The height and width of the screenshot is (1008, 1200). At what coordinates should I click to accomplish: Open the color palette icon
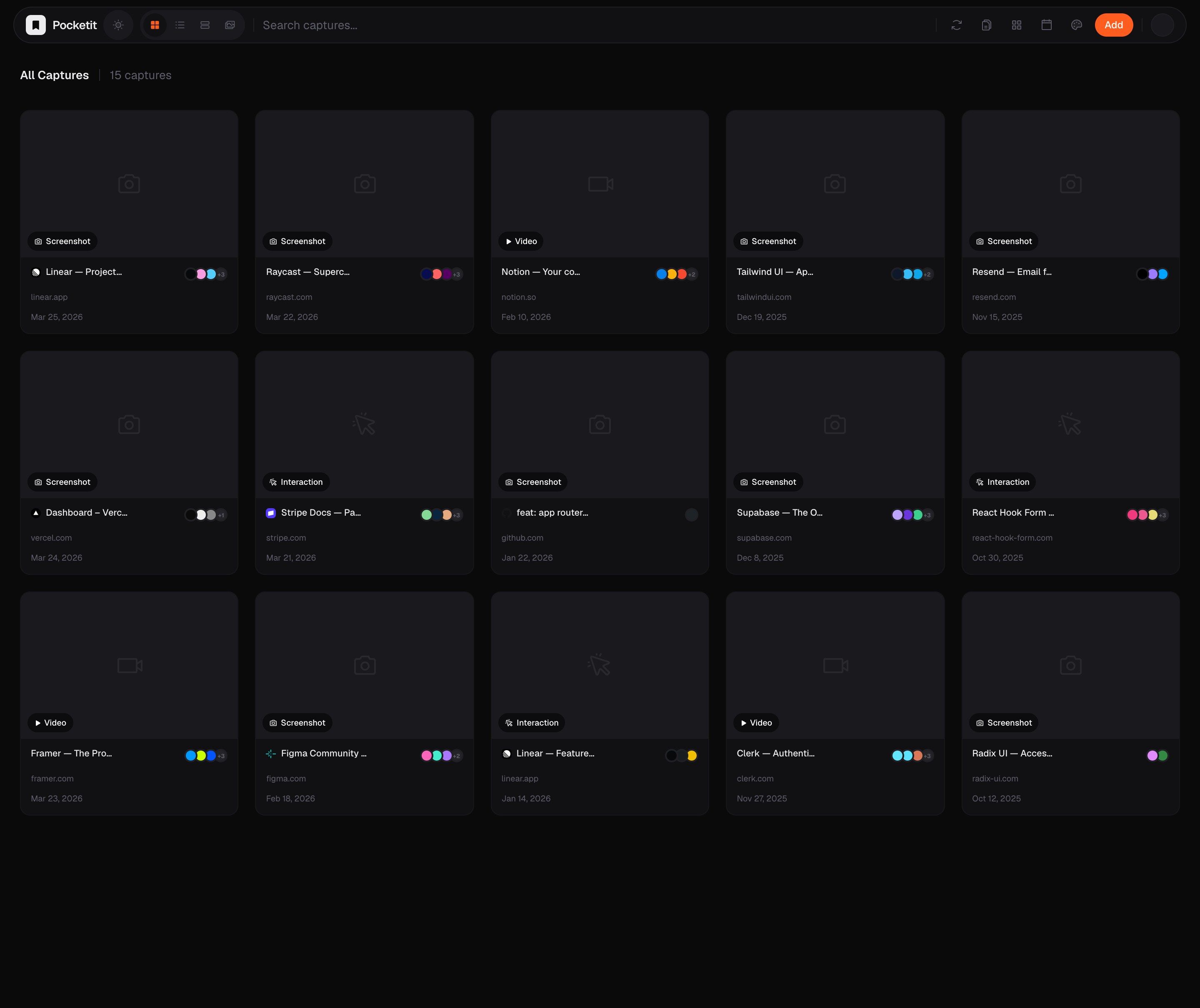tap(1077, 25)
